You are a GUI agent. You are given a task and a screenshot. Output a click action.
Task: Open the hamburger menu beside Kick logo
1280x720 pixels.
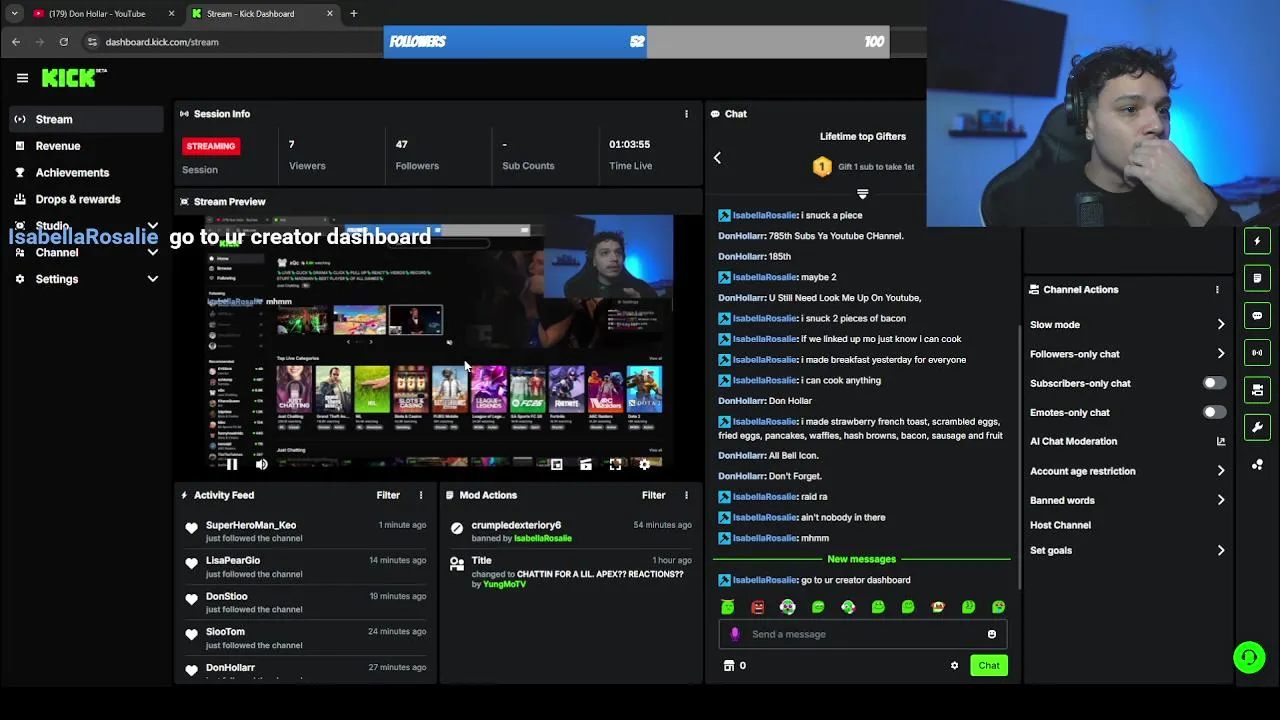(x=22, y=78)
